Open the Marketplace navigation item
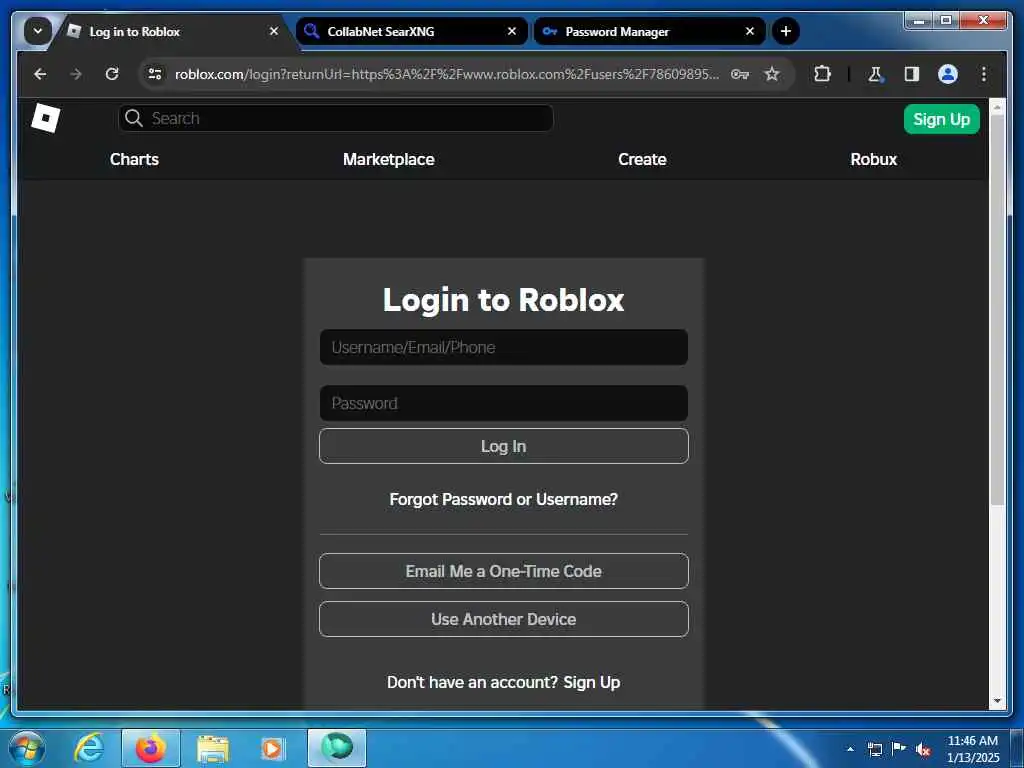Viewport: 1024px width, 768px height. 389,159
